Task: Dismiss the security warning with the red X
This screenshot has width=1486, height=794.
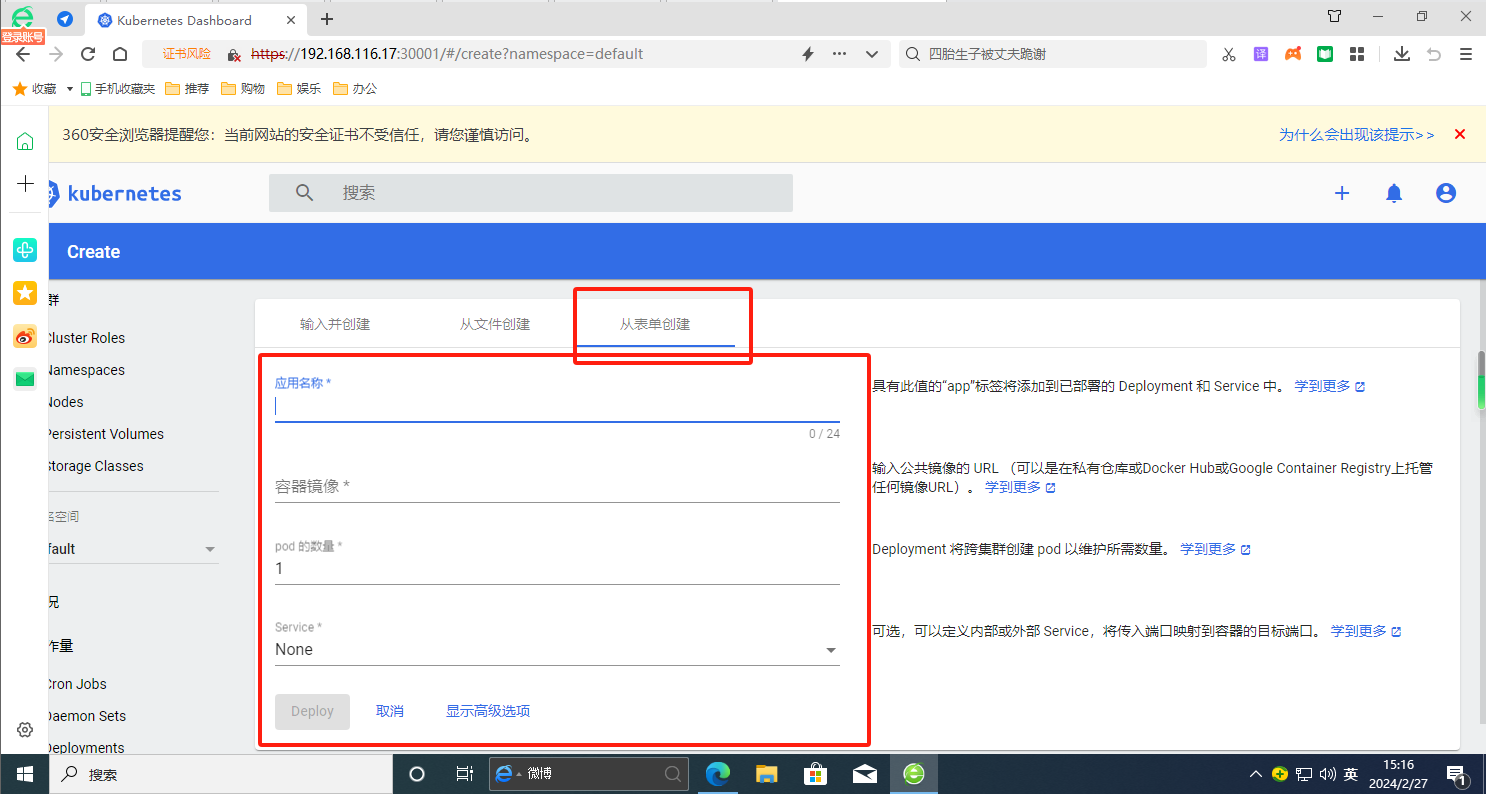Action: tap(1460, 134)
